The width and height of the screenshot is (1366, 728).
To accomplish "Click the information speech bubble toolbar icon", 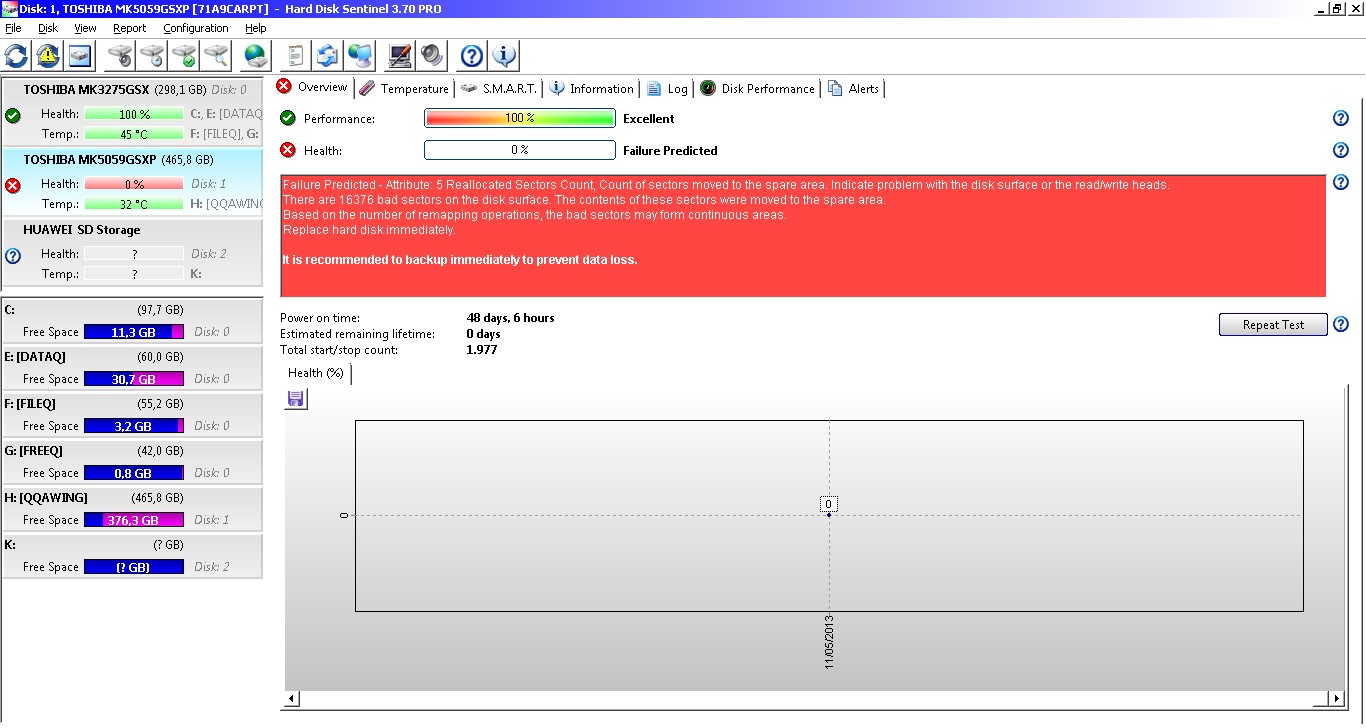I will (504, 56).
